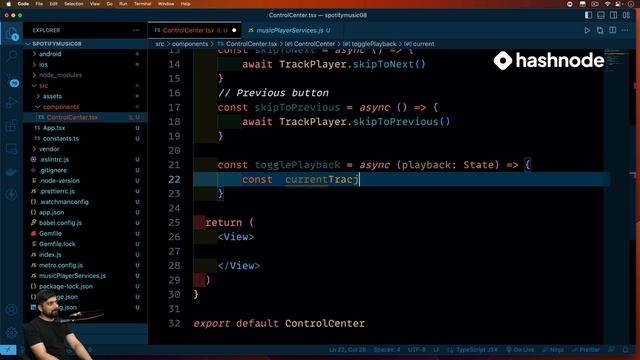Viewport: 640px width, 360px height.
Task: Change Spaces: 4 indentation setting
Action: pyautogui.click(x=387, y=350)
